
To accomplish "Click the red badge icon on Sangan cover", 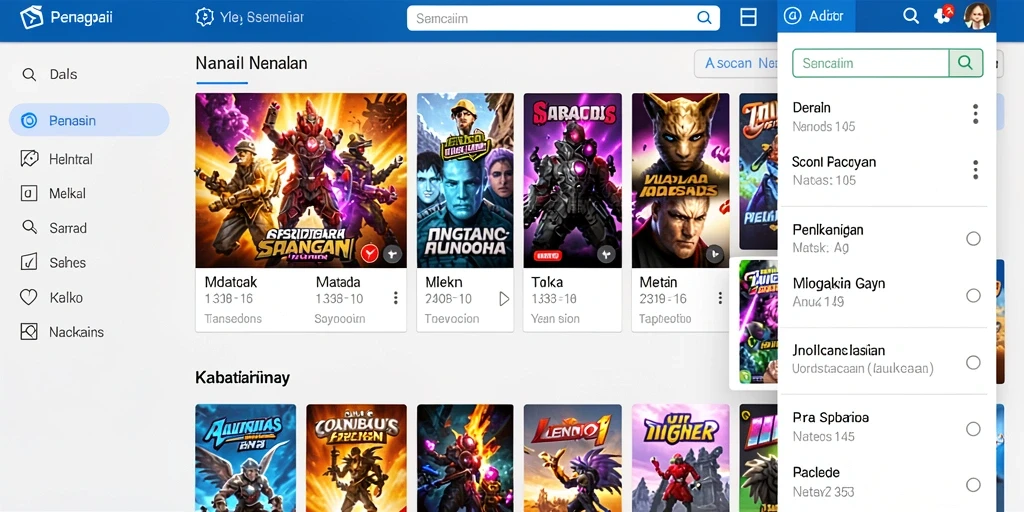I will 370,253.
